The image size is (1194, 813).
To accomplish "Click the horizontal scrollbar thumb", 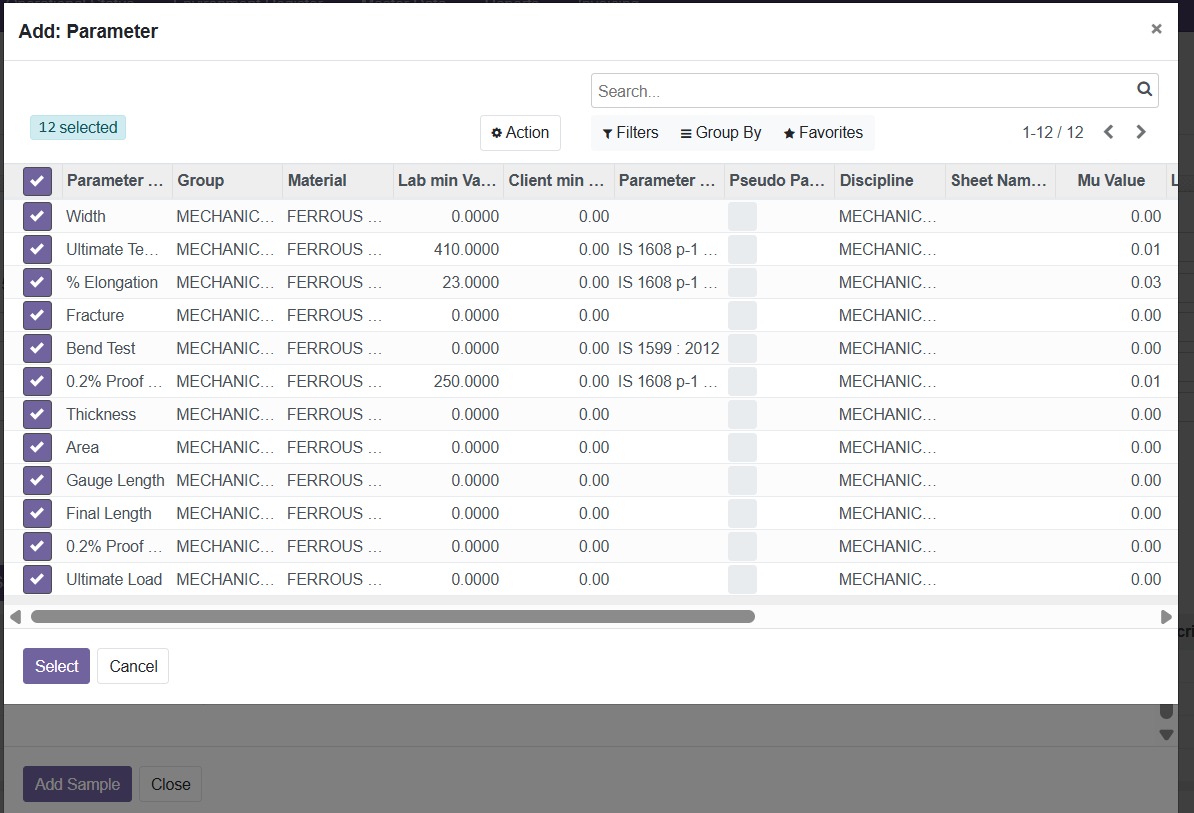I will [392, 617].
